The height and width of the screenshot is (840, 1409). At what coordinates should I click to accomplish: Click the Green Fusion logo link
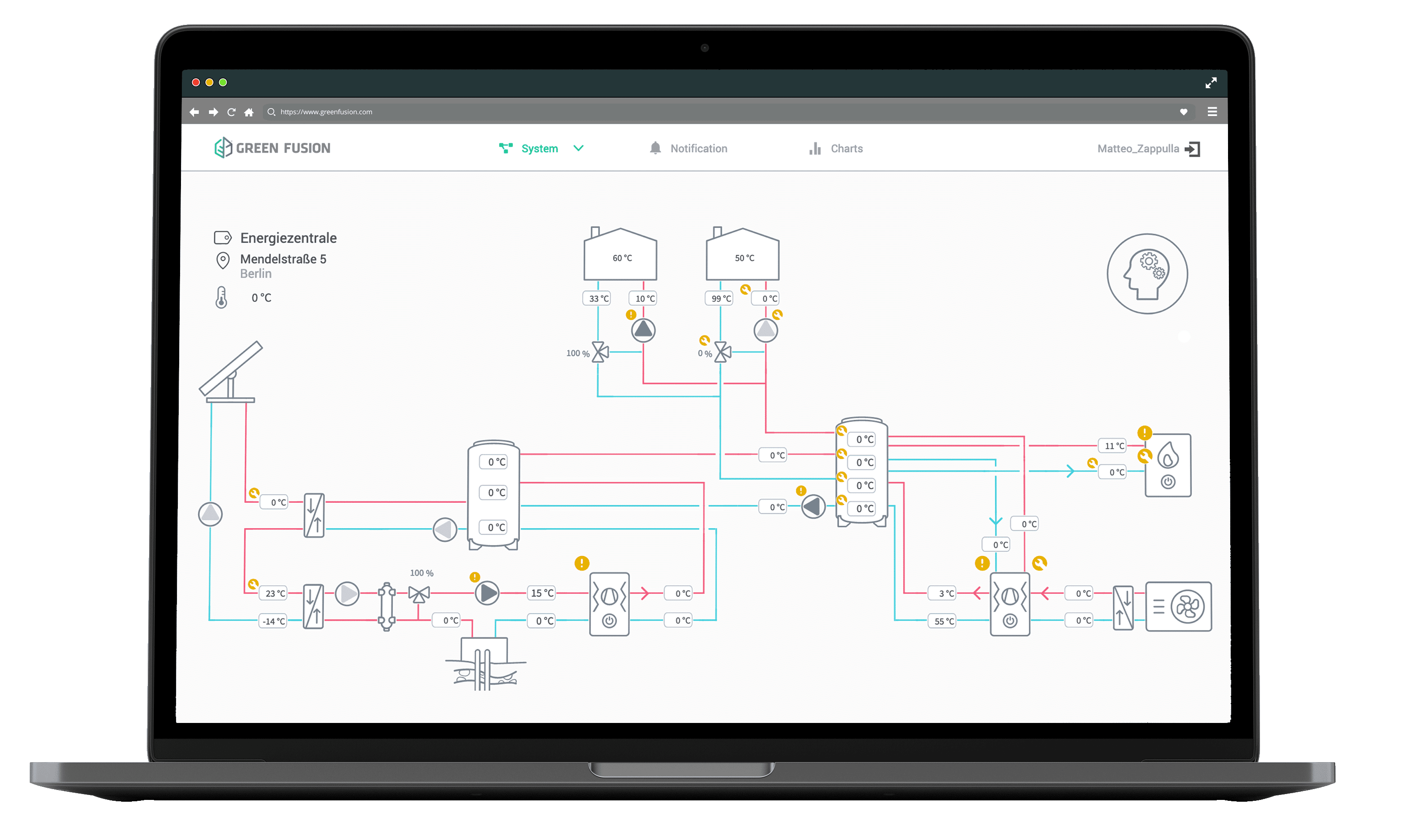(x=272, y=148)
